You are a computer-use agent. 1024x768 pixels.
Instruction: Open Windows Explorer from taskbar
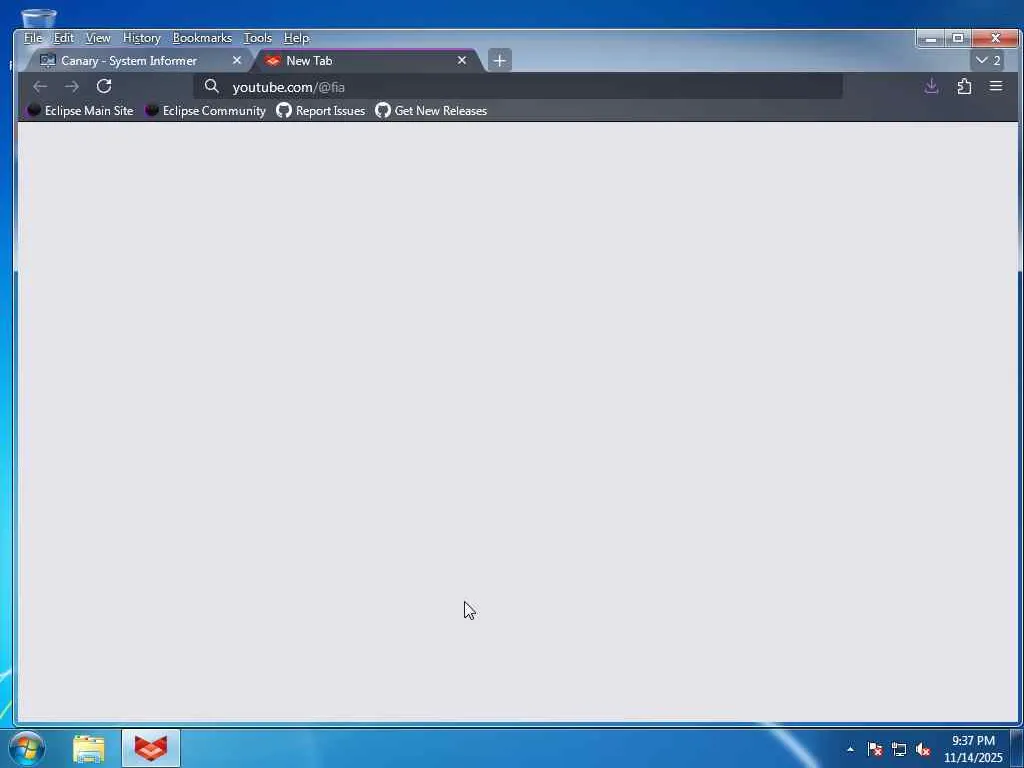point(89,748)
